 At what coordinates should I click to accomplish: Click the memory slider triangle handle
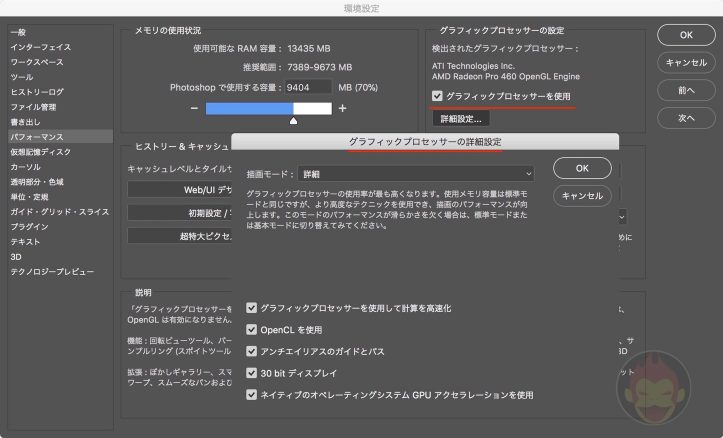click(x=293, y=121)
